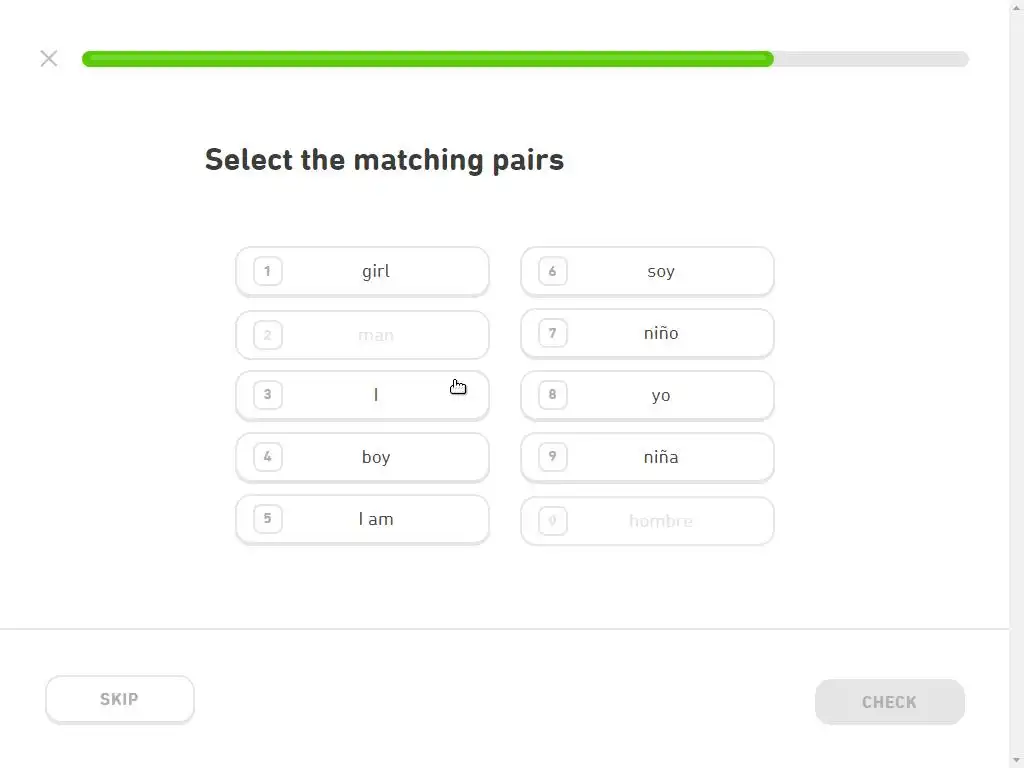
Task: Click the number 1 key badge
Action: coord(267,271)
